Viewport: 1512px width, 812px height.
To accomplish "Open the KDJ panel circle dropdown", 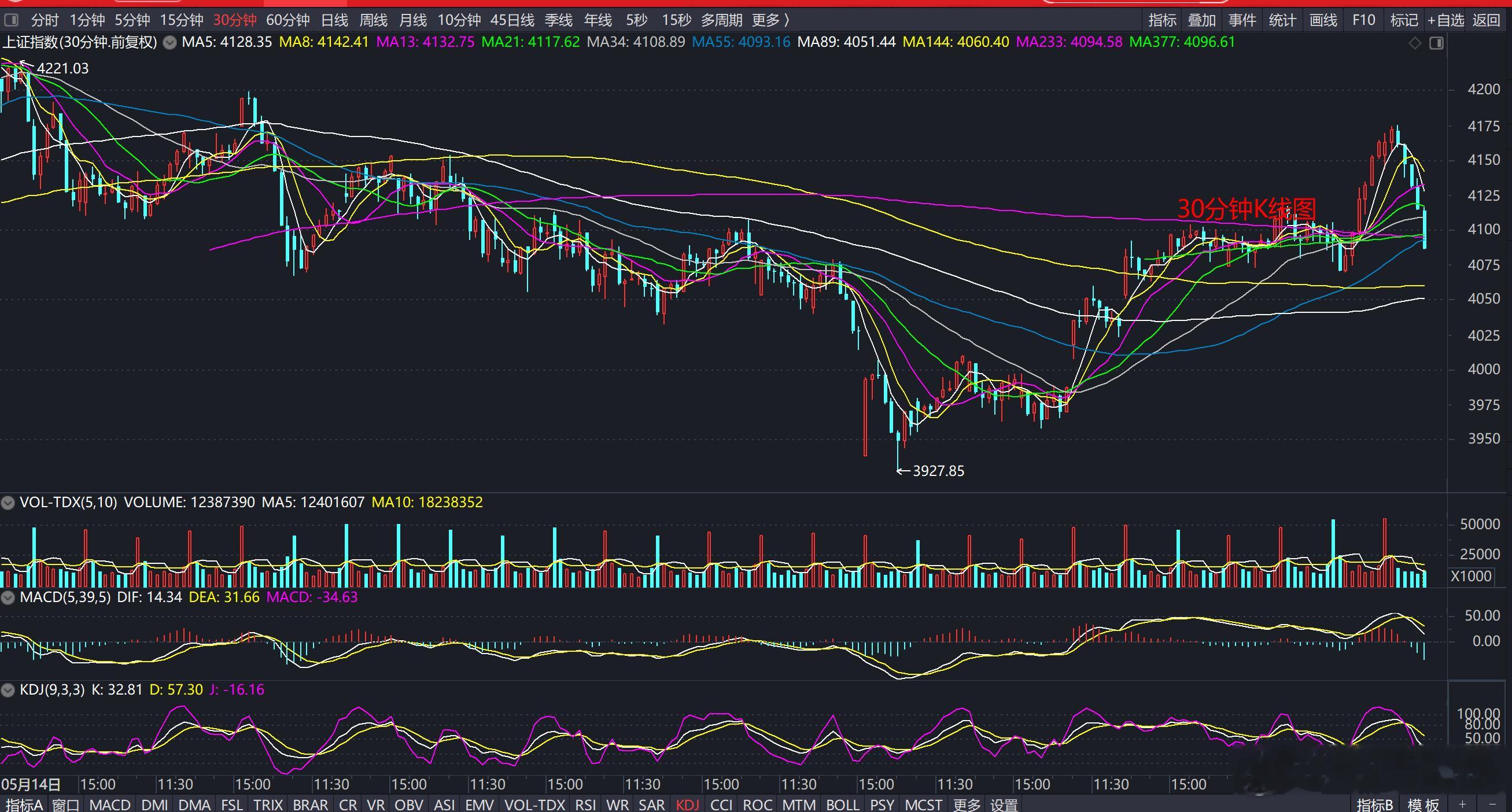I will (8, 690).
